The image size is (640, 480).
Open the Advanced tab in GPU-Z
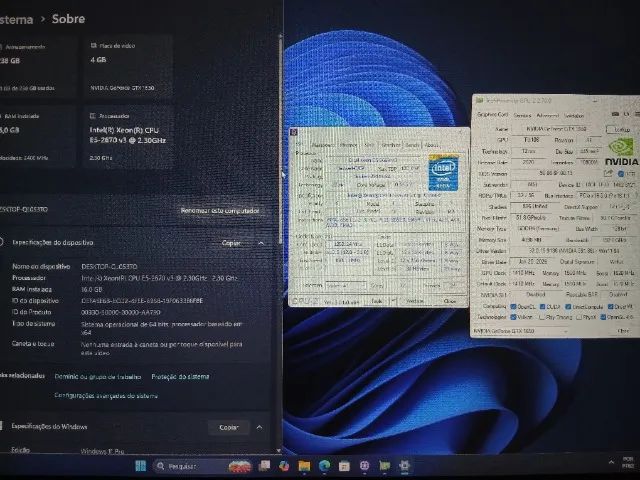click(x=547, y=116)
